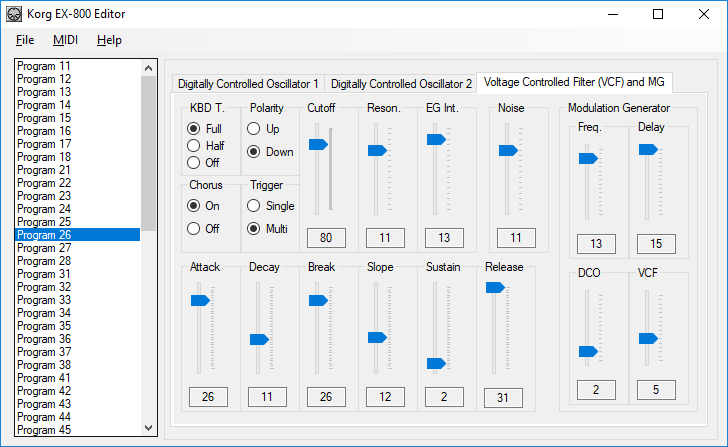Viewport: 728px width, 447px height.
Task: Click the Release value field showing 31
Action: coord(503,398)
